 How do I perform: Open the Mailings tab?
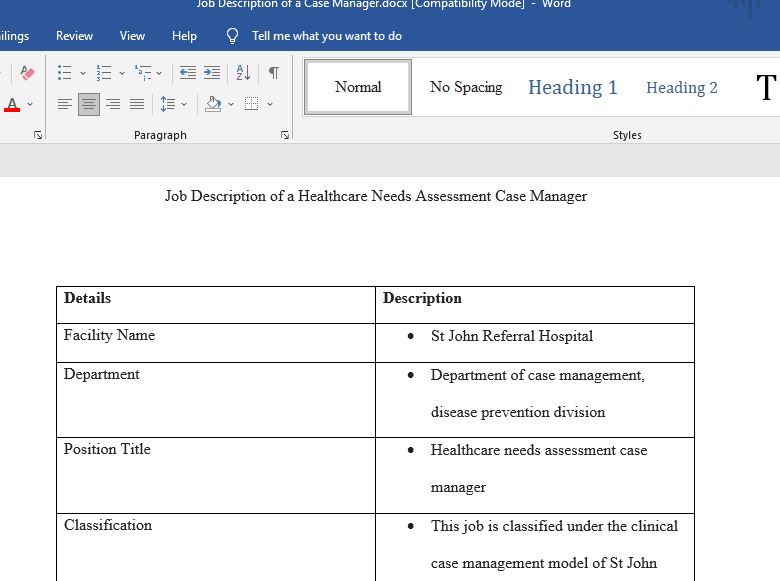pos(14,36)
